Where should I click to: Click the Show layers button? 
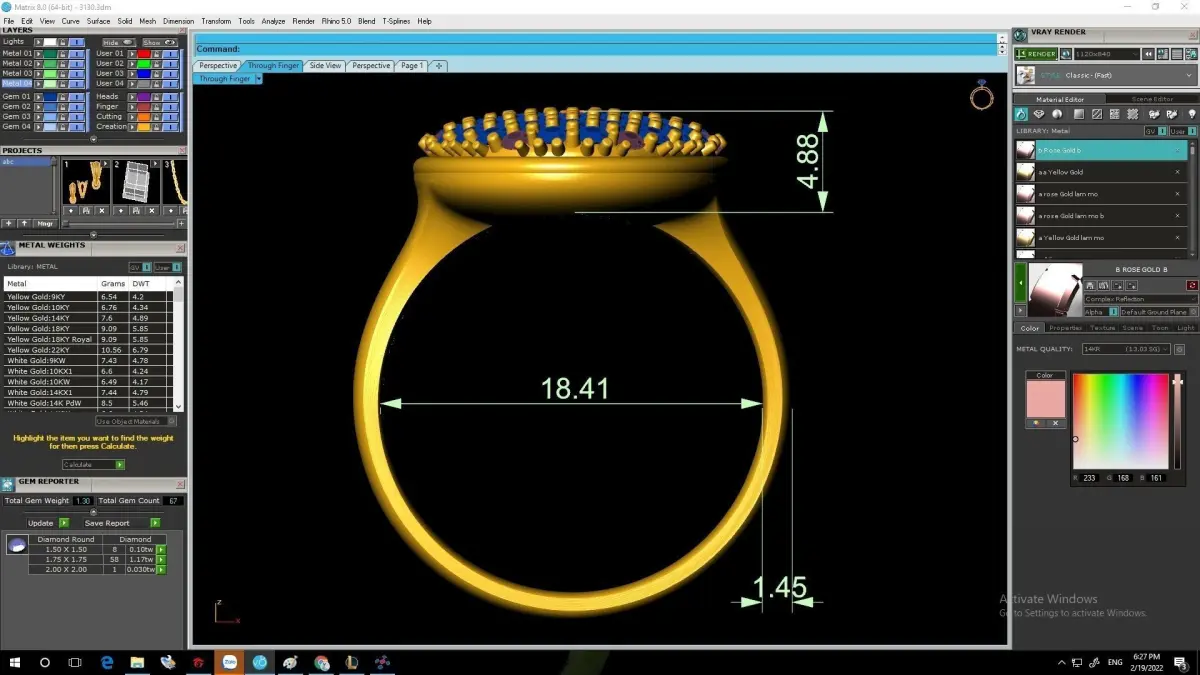pos(158,42)
